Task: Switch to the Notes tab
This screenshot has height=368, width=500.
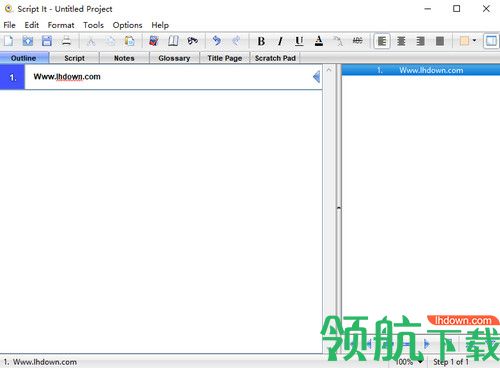Action: [124, 58]
